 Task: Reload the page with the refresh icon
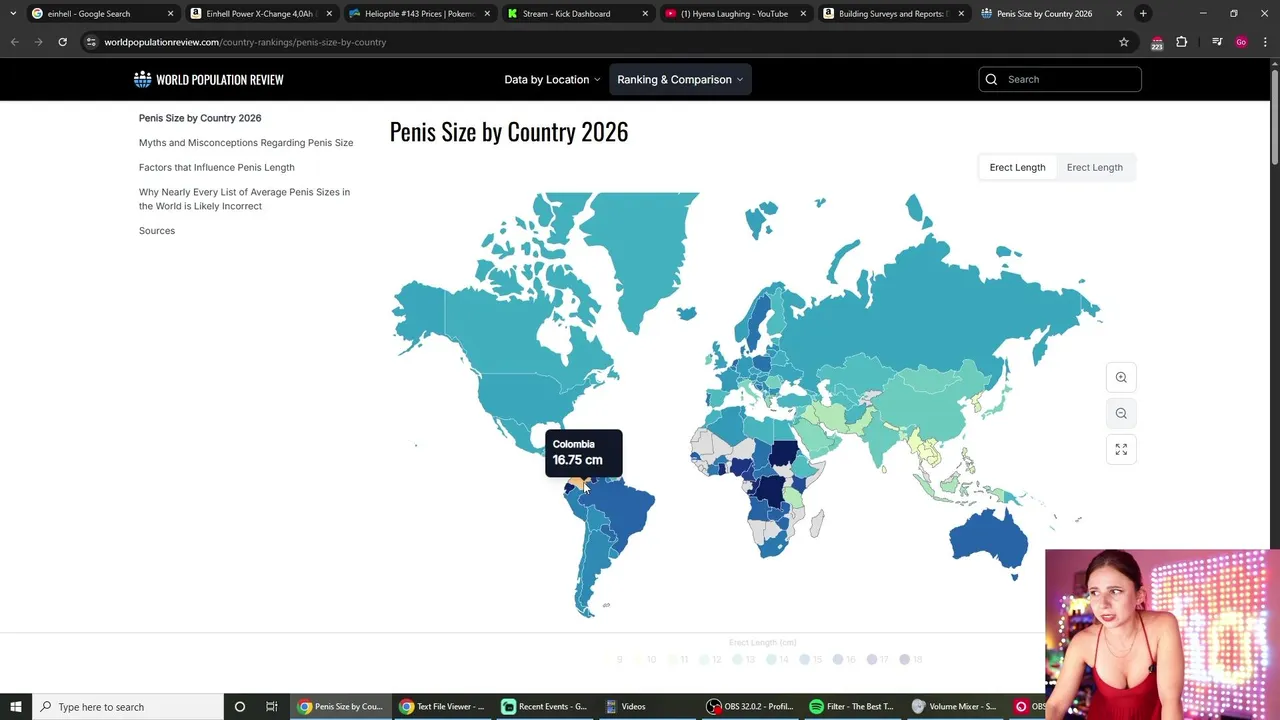(62, 42)
